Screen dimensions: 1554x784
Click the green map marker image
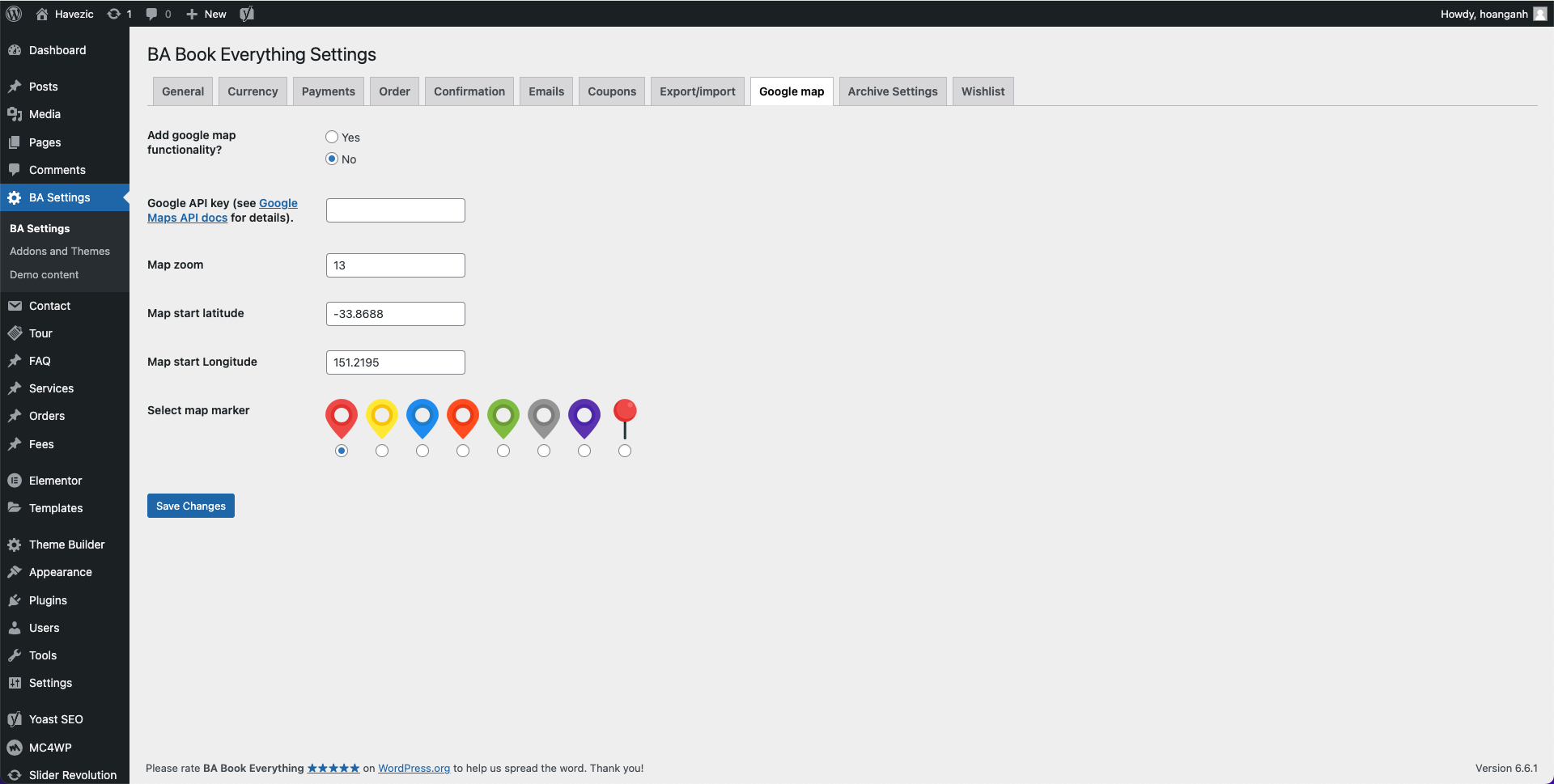[x=503, y=418]
